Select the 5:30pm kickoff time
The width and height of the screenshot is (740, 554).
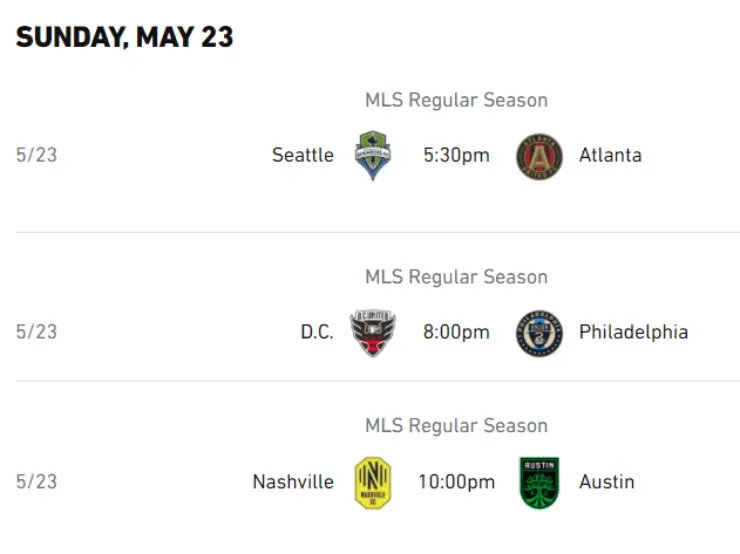456,155
